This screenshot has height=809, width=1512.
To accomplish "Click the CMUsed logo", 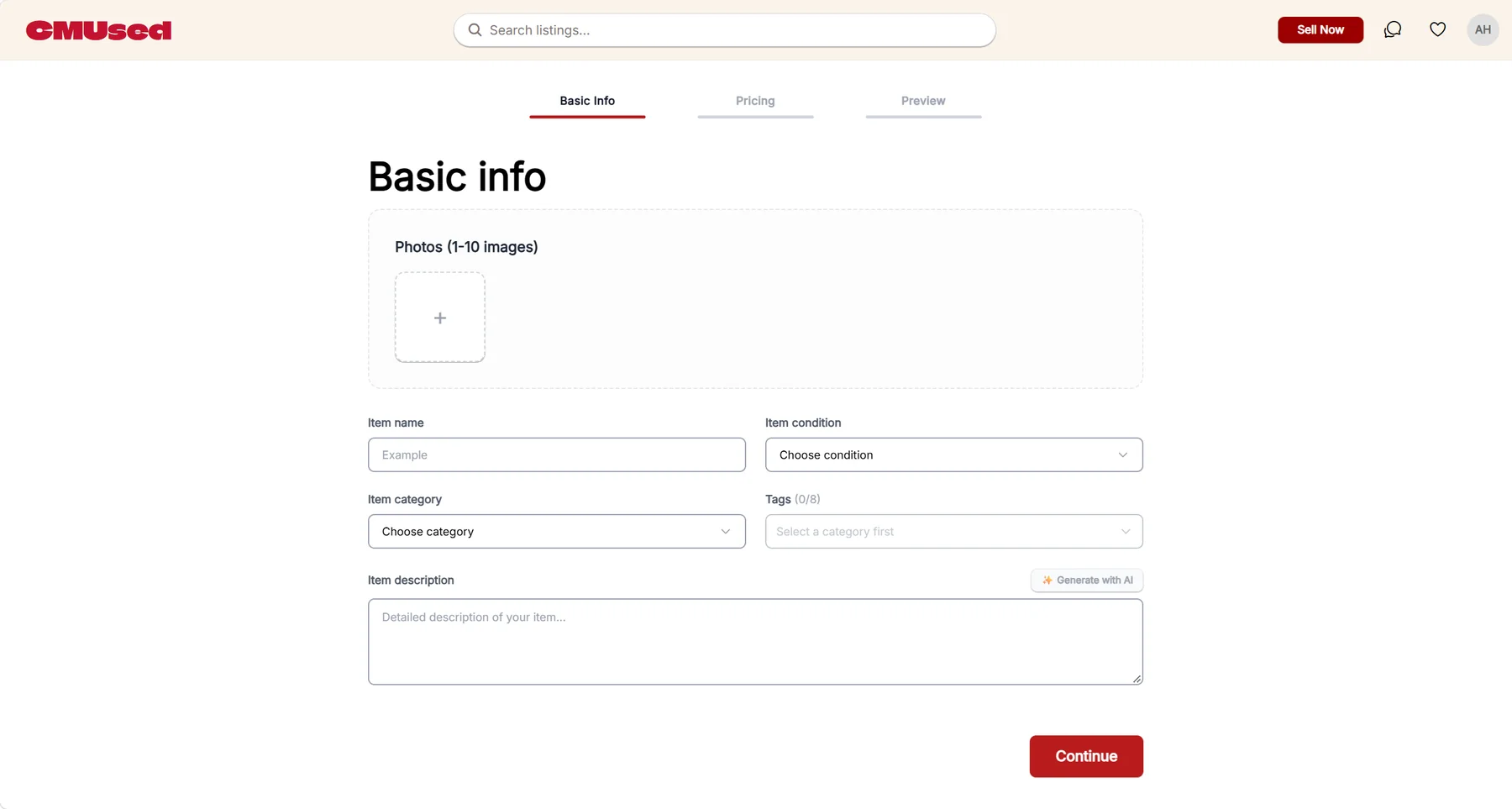I will (98, 30).
